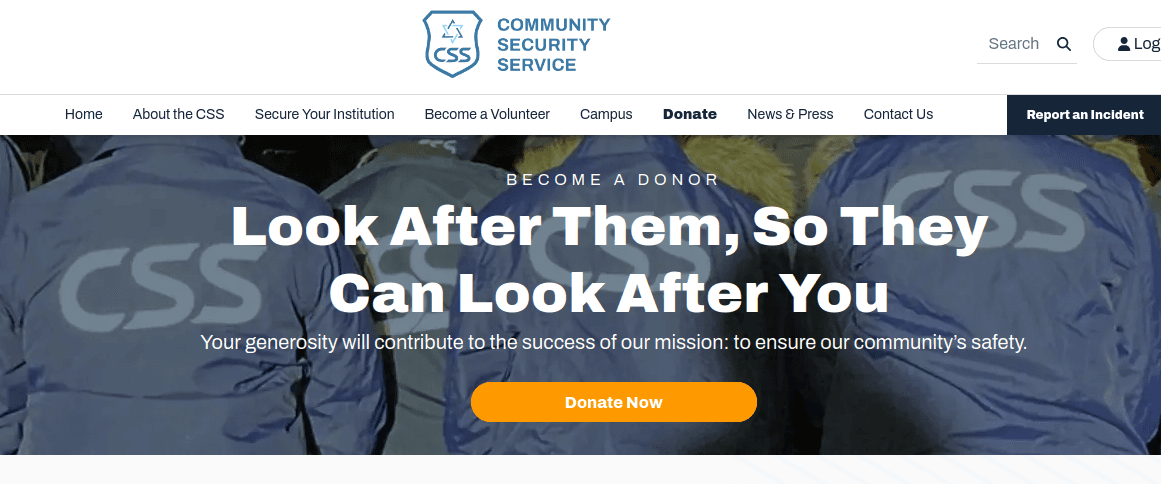This screenshot has height=484, width=1161.
Task: Open the Home menu item
Action: pos(84,114)
